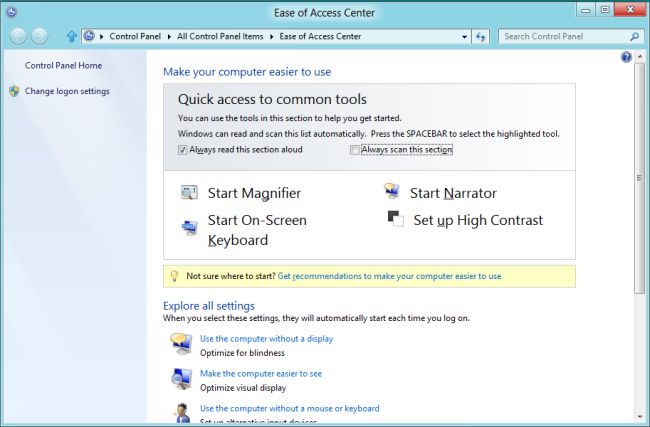Click the Explore all settings heading
The image size is (650, 427).
[x=209, y=306]
